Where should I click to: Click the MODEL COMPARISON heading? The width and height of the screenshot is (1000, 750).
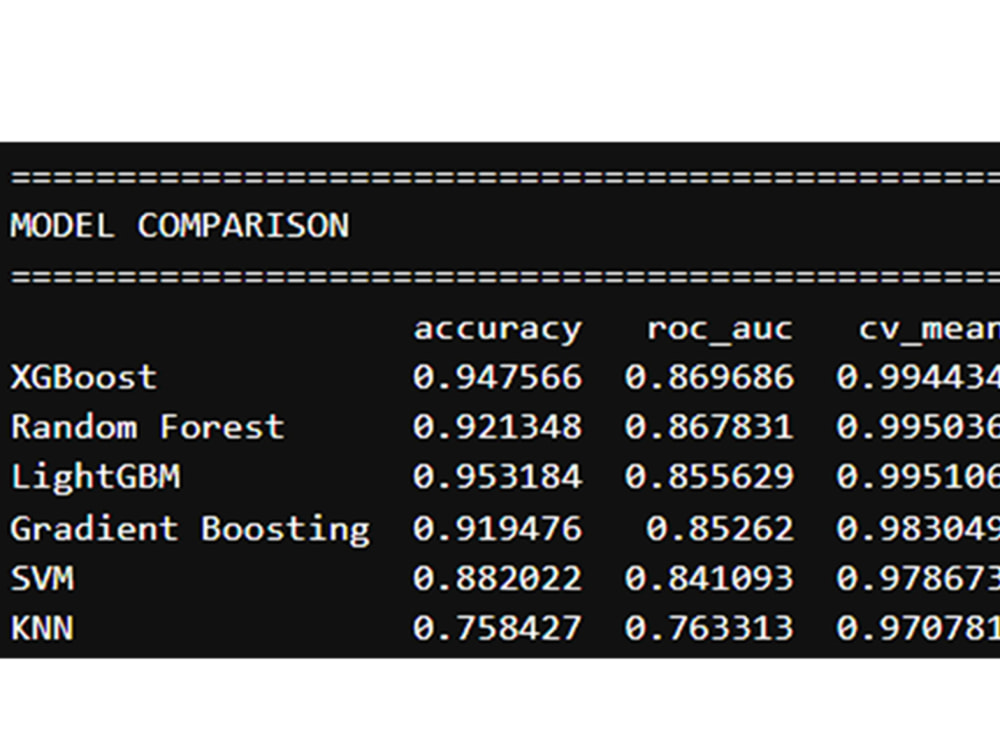[180, 226]
